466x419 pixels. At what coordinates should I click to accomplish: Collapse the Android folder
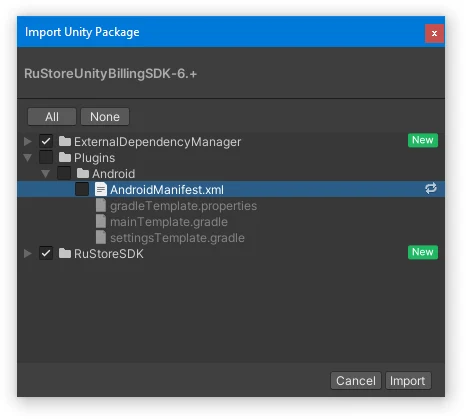coord(46,173)
